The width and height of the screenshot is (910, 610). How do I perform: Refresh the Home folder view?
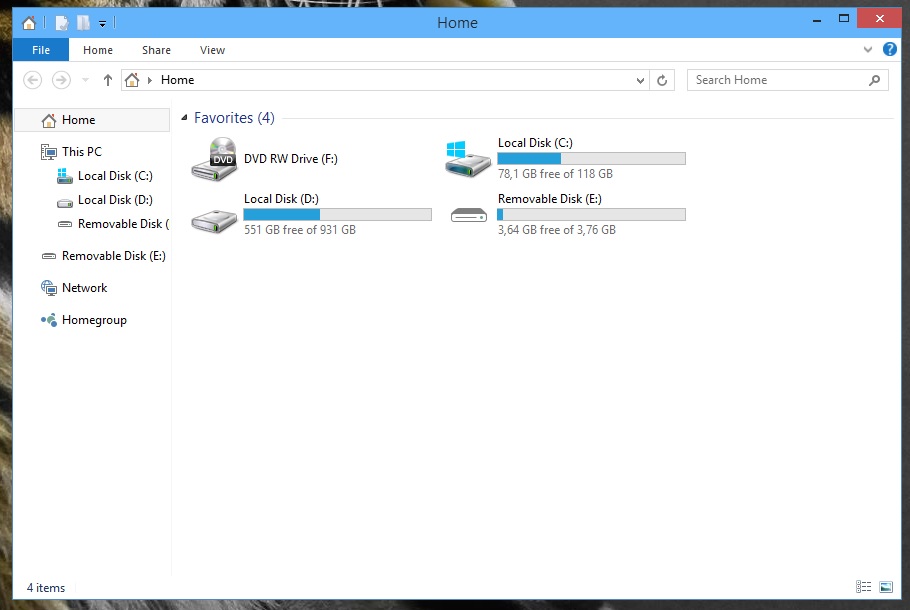pyautogui.click(x=662, y=81)
